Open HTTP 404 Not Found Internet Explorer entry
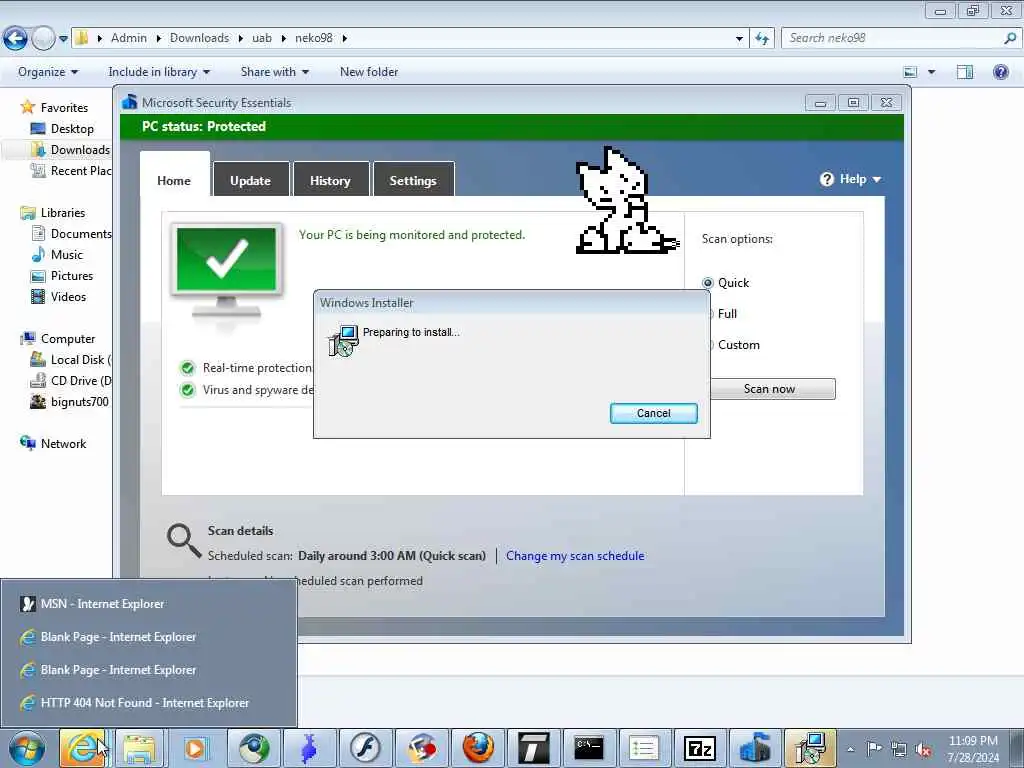This screenshot has width=1024, height=768. [149, 703]
